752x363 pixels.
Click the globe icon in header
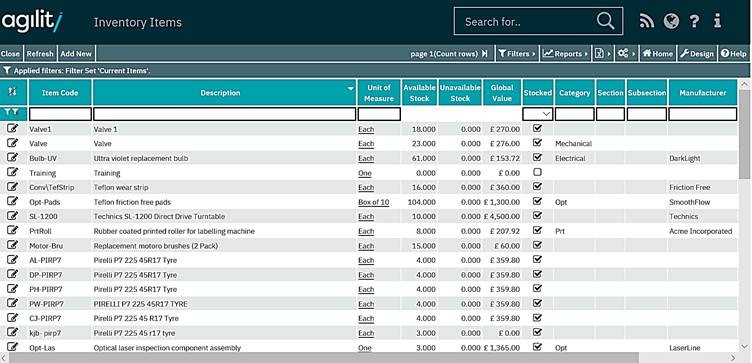pyautogui.click(x=671, y=21)
